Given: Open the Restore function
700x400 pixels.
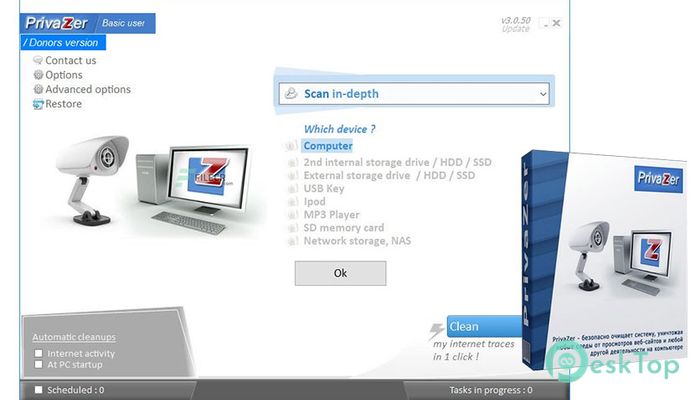Looking at the screenshot, I should point(63,104).
